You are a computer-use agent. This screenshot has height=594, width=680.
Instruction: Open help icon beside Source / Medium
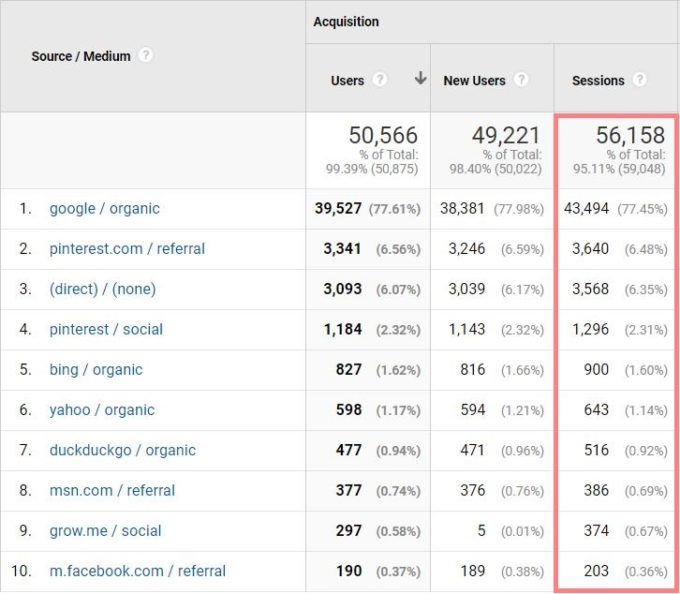coord(146,55)
